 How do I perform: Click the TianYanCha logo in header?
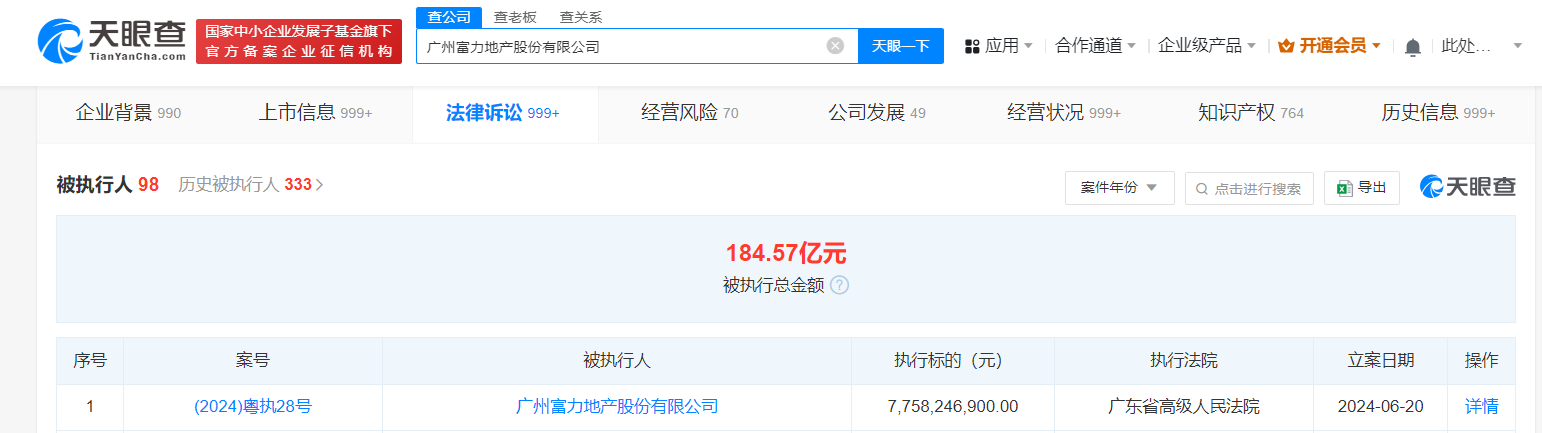tap(111, 41)
